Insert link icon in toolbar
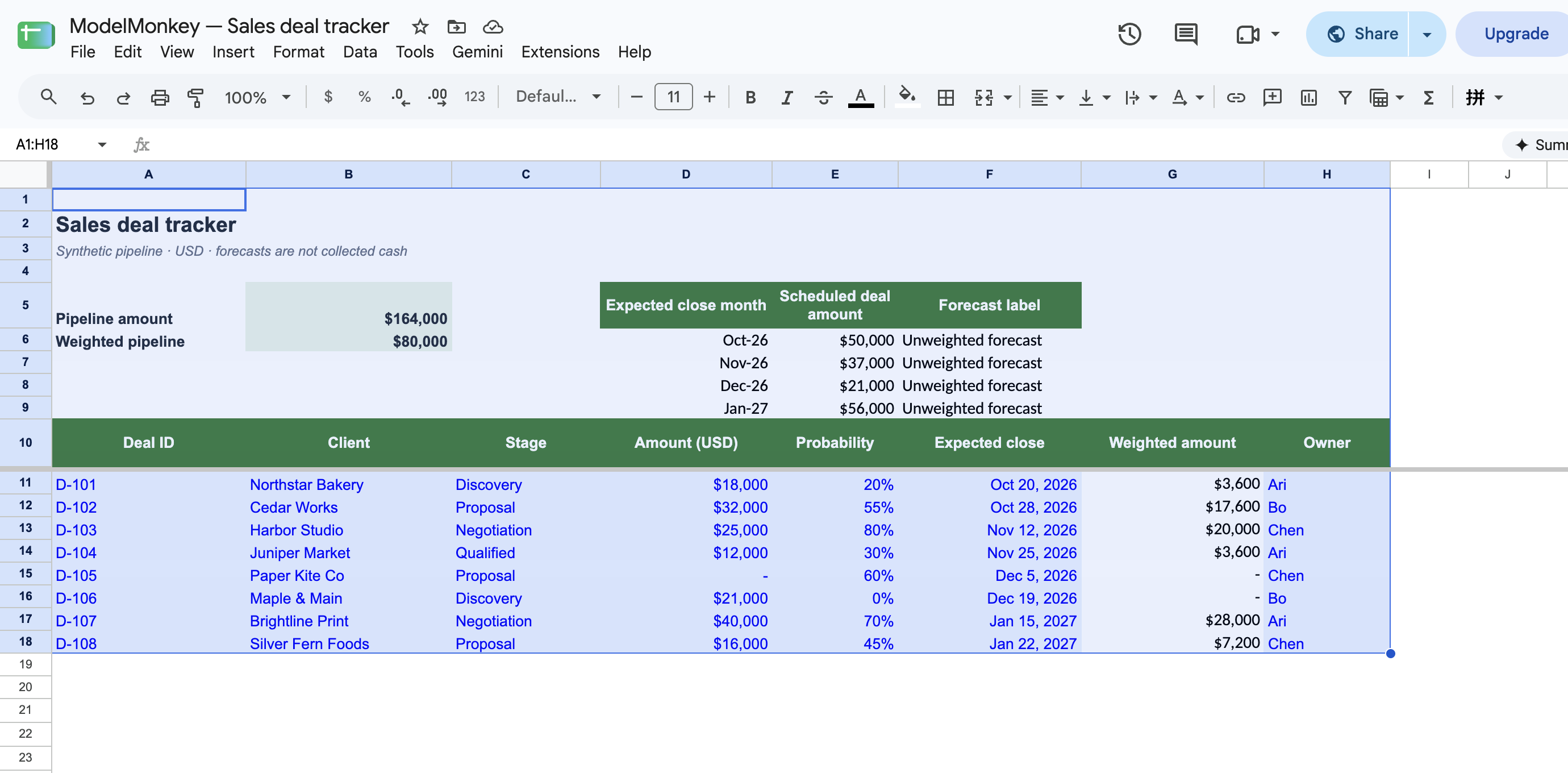 [x=1235, y=97]
